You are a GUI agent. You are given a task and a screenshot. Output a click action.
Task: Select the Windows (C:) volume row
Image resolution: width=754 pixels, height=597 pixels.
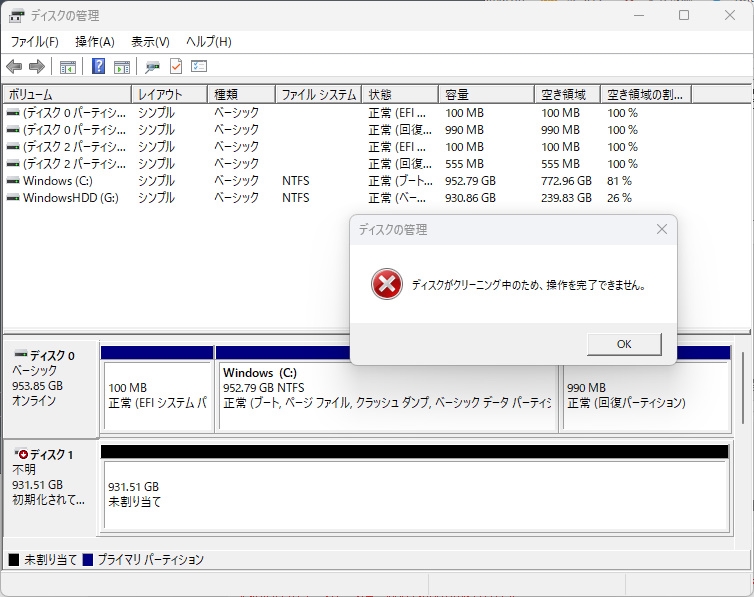click(346, 181)
